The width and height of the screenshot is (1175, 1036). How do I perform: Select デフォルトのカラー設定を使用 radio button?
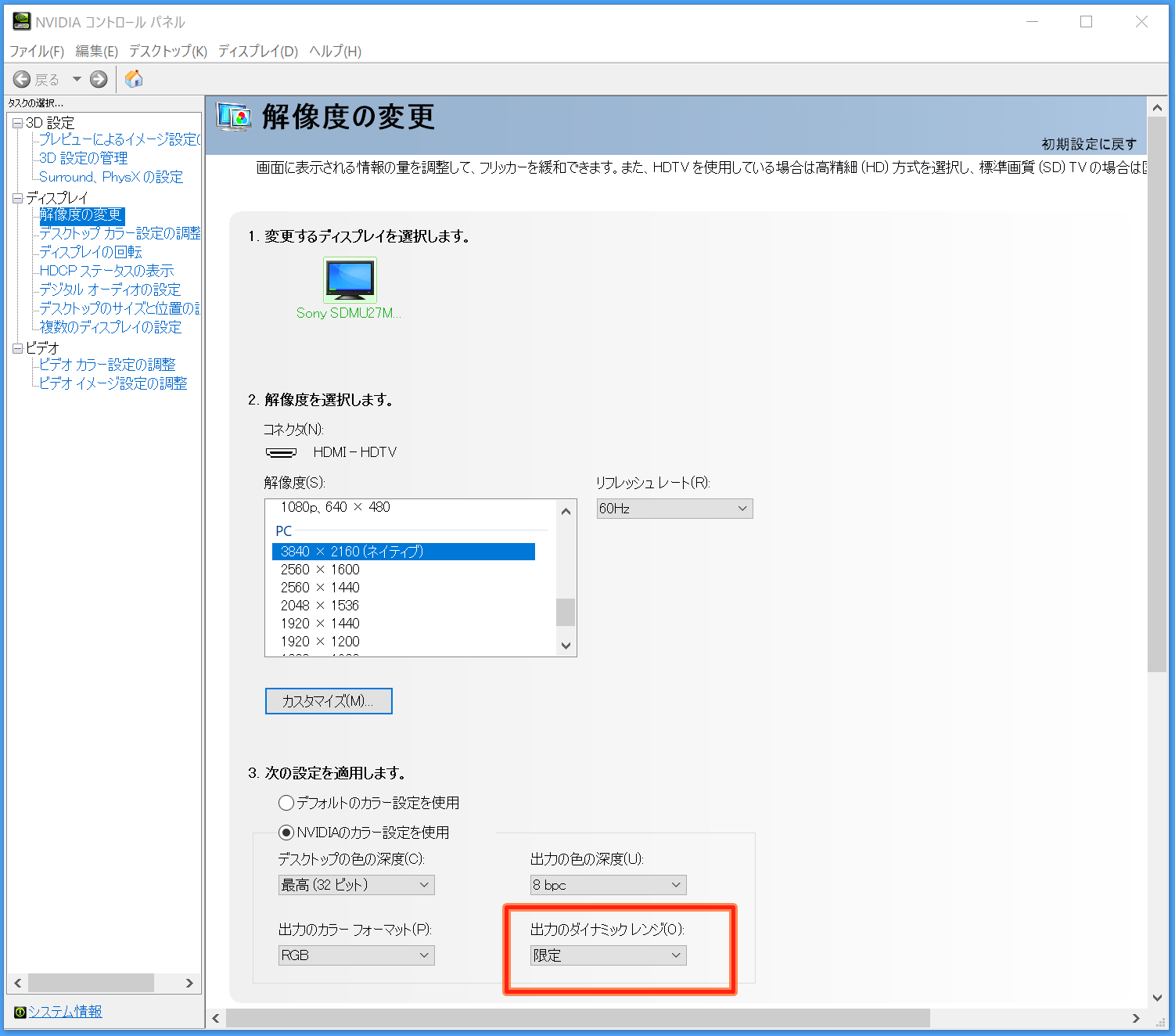(x=286, y=803)
